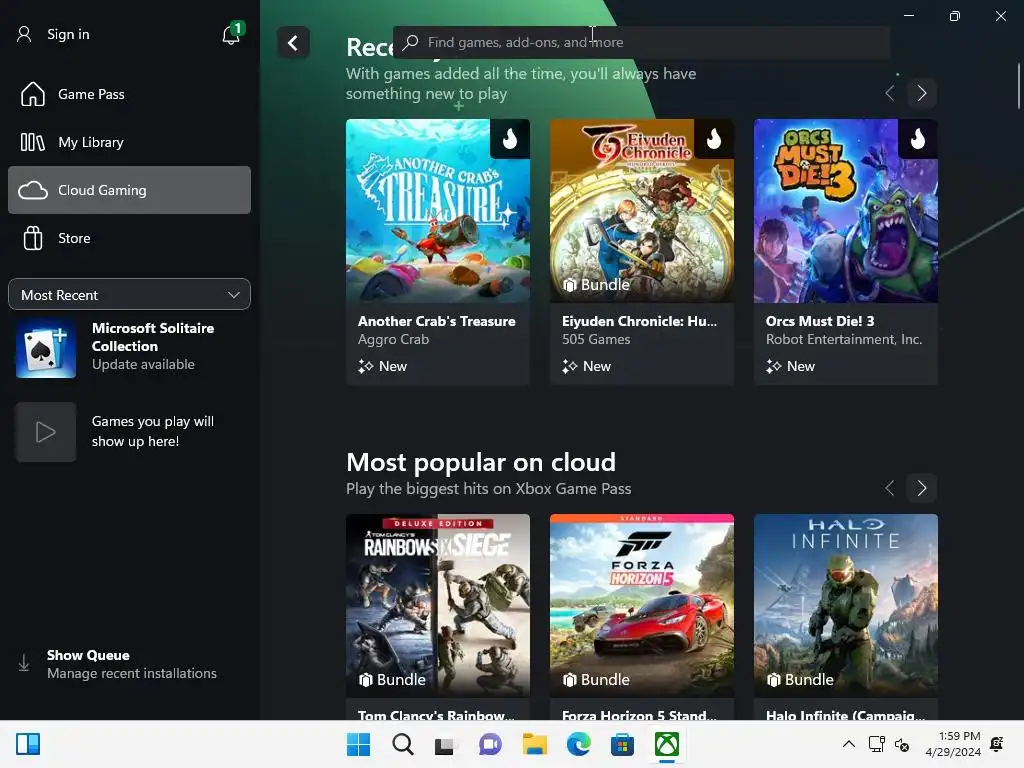Open the Forza Horizon 5 bundle card
Image resolution: width=1024 pixels, height=768 pixels.
[x=642, y=617]
